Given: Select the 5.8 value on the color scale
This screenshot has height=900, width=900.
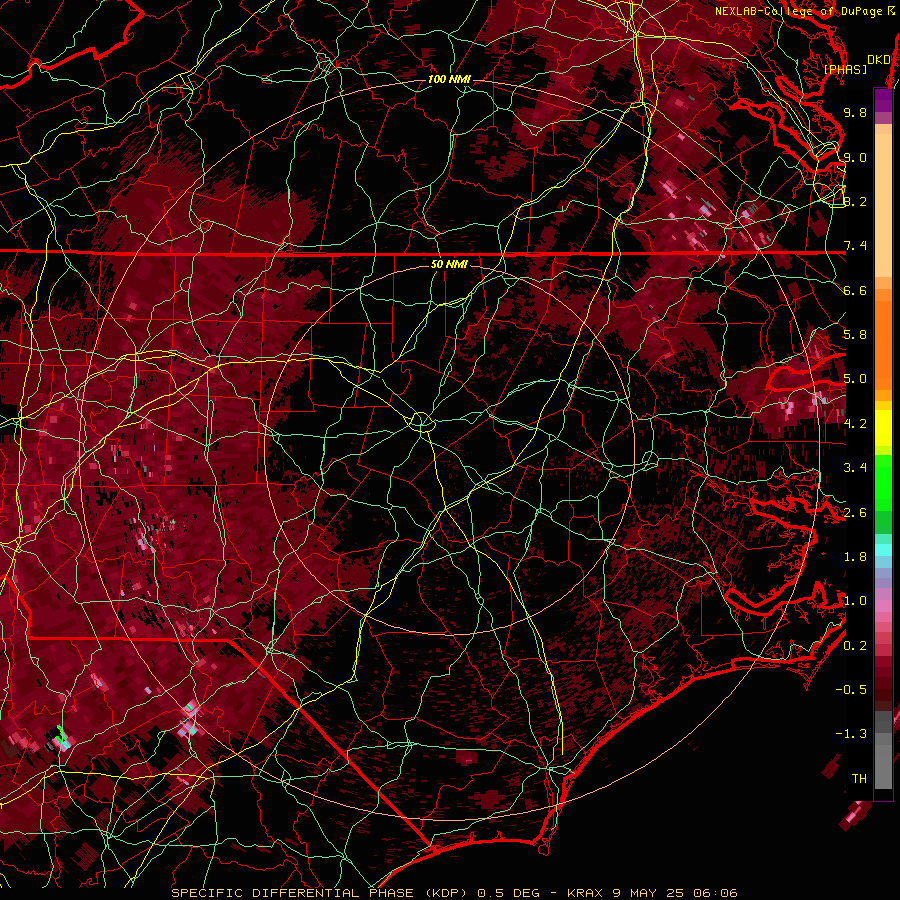Looking at the screenshot, I should pyautogui.click(x=855, y=335).
